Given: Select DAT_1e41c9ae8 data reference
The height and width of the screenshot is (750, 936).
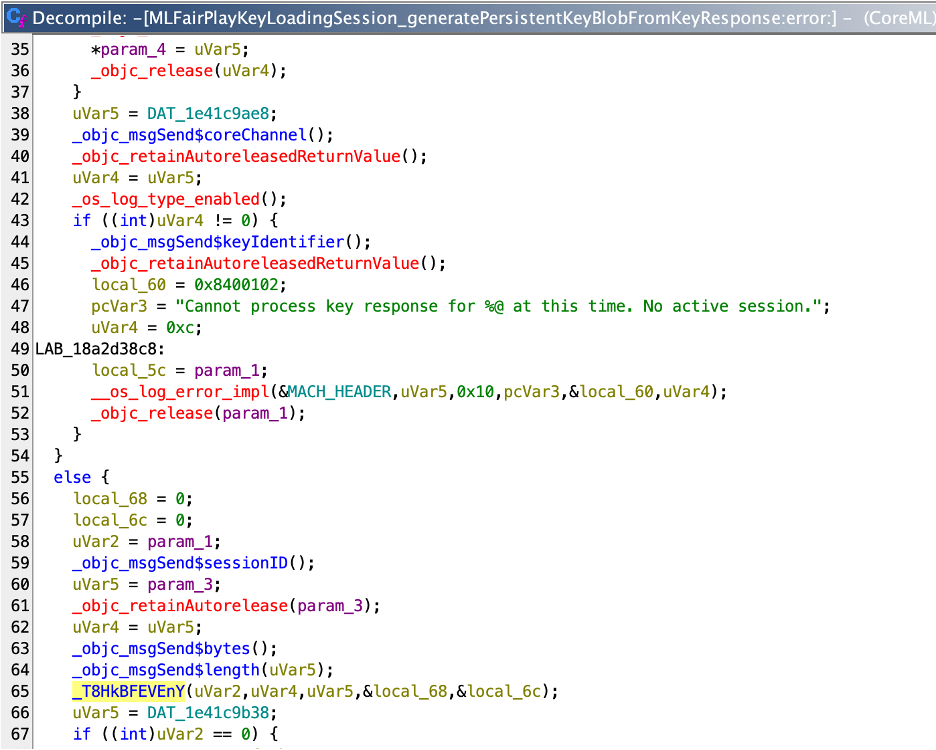Looking at the screenshot, I should click(x=203, y=113).
